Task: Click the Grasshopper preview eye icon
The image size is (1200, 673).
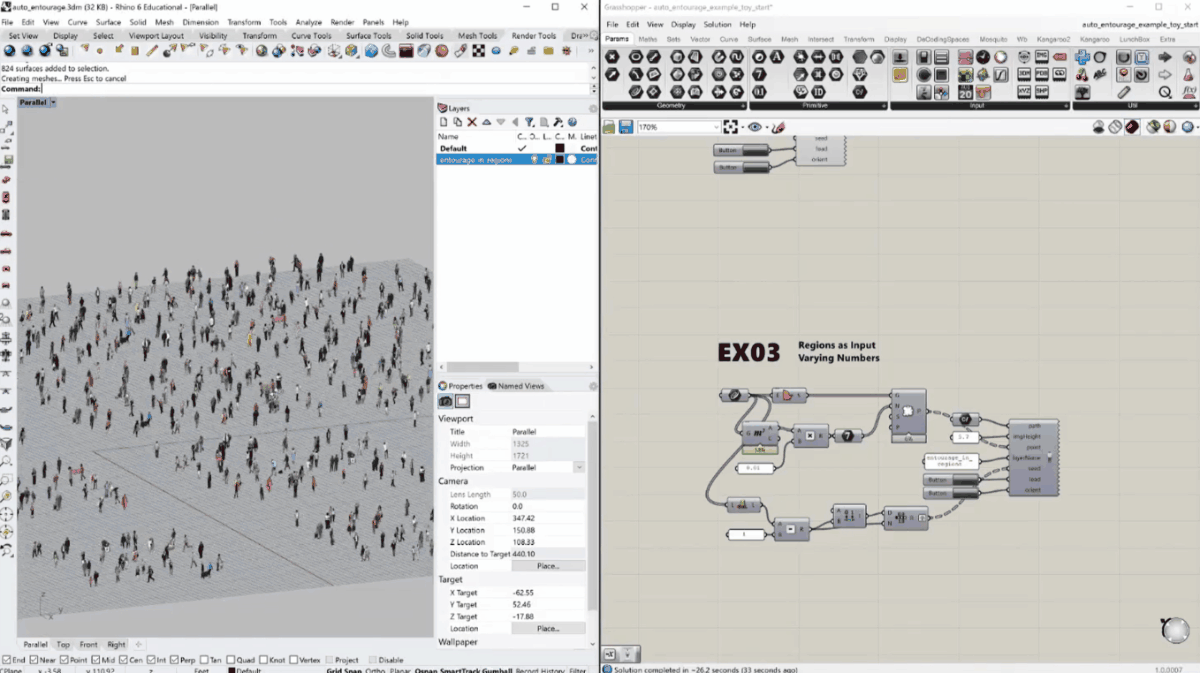Action: (755, 127)
